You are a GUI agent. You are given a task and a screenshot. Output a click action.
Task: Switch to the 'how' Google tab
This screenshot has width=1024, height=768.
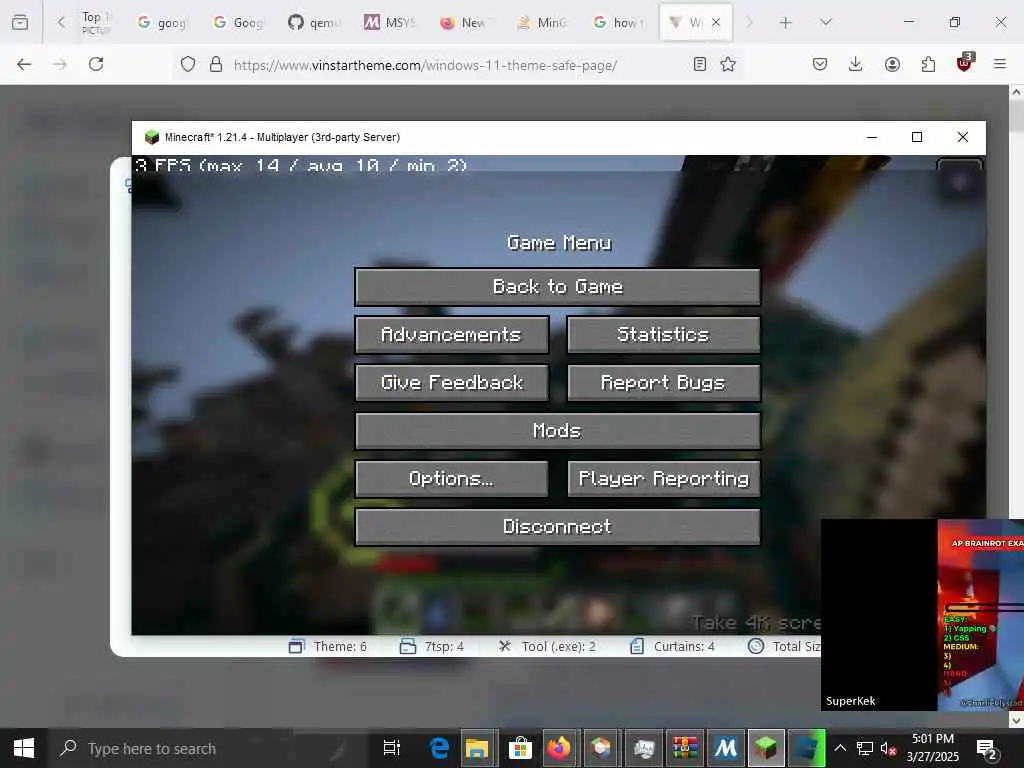pyautogui.click(x=618, y=22)
